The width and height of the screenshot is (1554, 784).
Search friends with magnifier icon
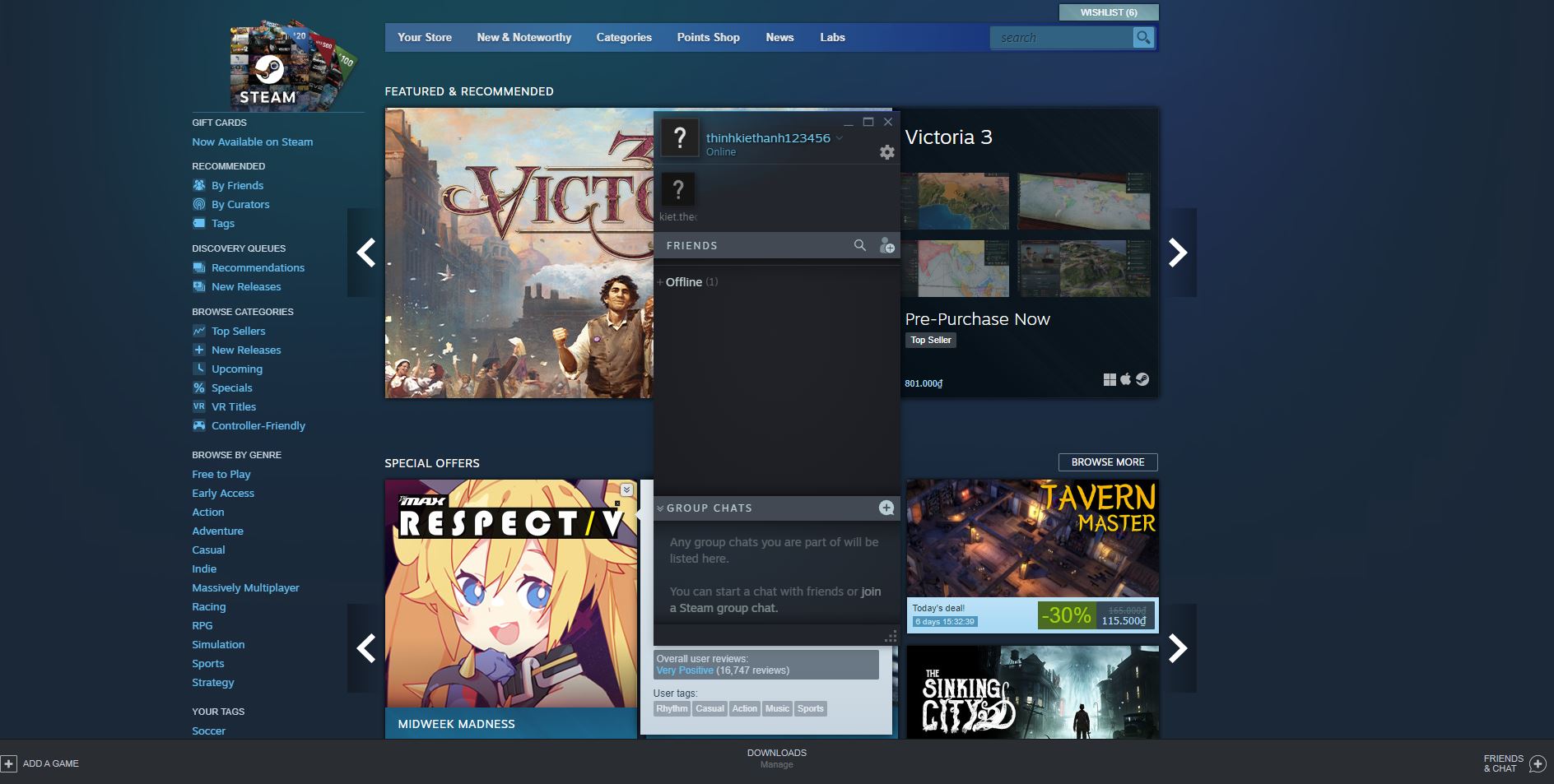859,245
